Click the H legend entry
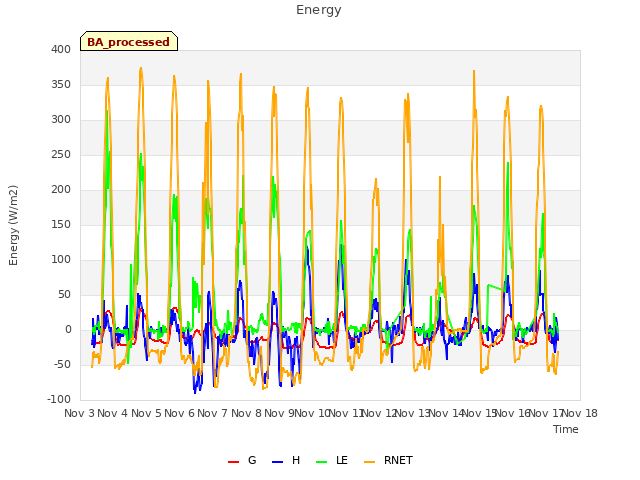The image size is (640, 480). point(286,460)
